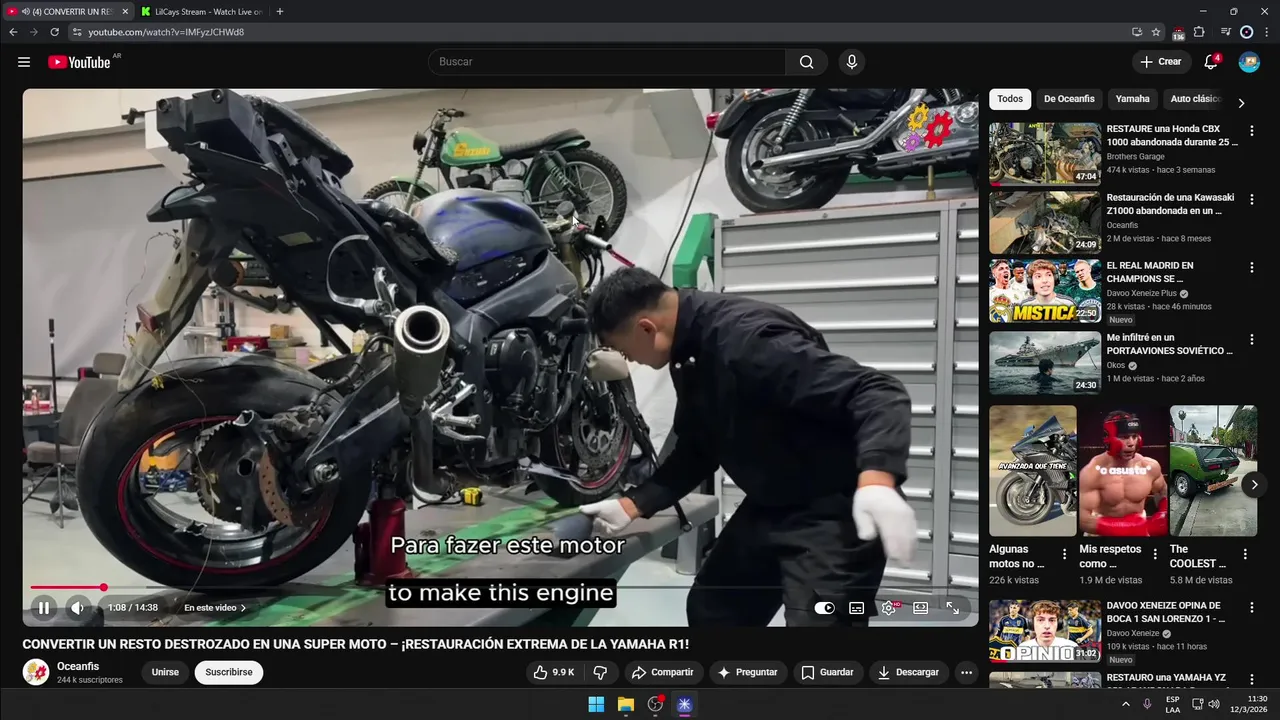This screenshot has width=1280, height=720.
Task: Select the Auto clásico filter chip
Action: pos(1195,99)
